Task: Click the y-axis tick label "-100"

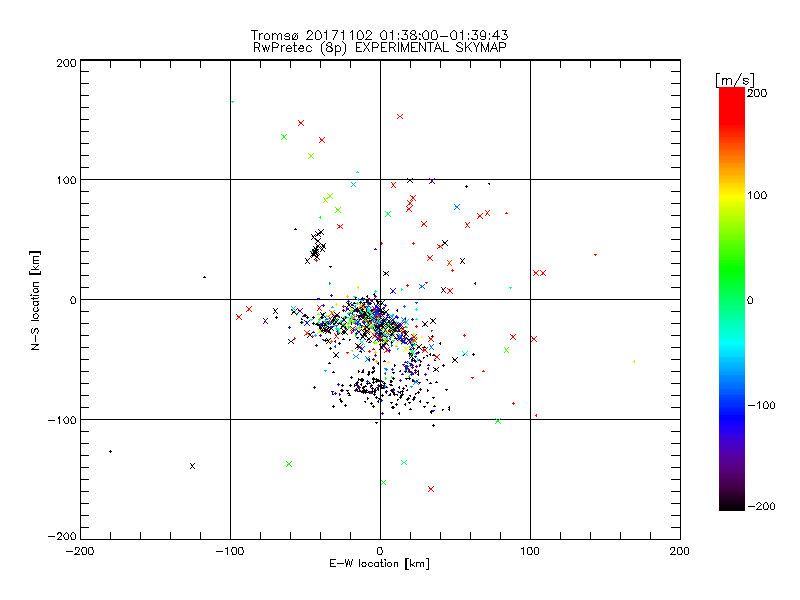Action: click(x=62, y=420)
